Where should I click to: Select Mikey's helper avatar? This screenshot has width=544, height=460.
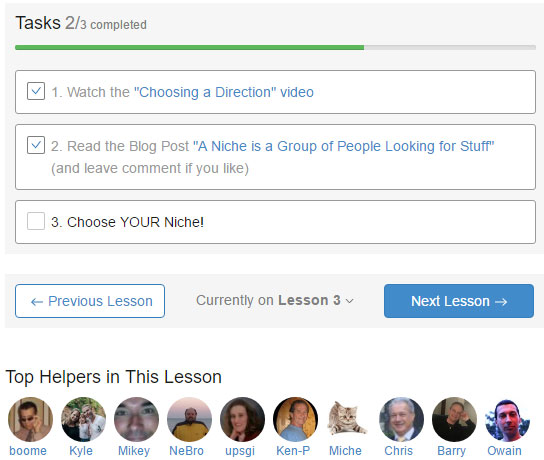[x=136, y=419]
